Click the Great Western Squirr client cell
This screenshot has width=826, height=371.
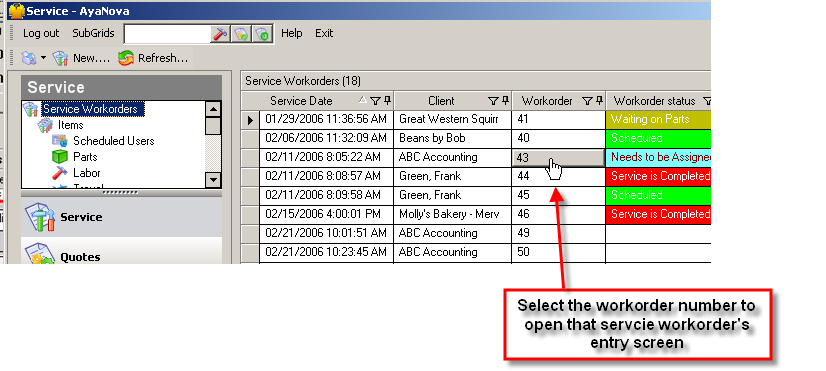pyautogui.click(x=453, y=120)
